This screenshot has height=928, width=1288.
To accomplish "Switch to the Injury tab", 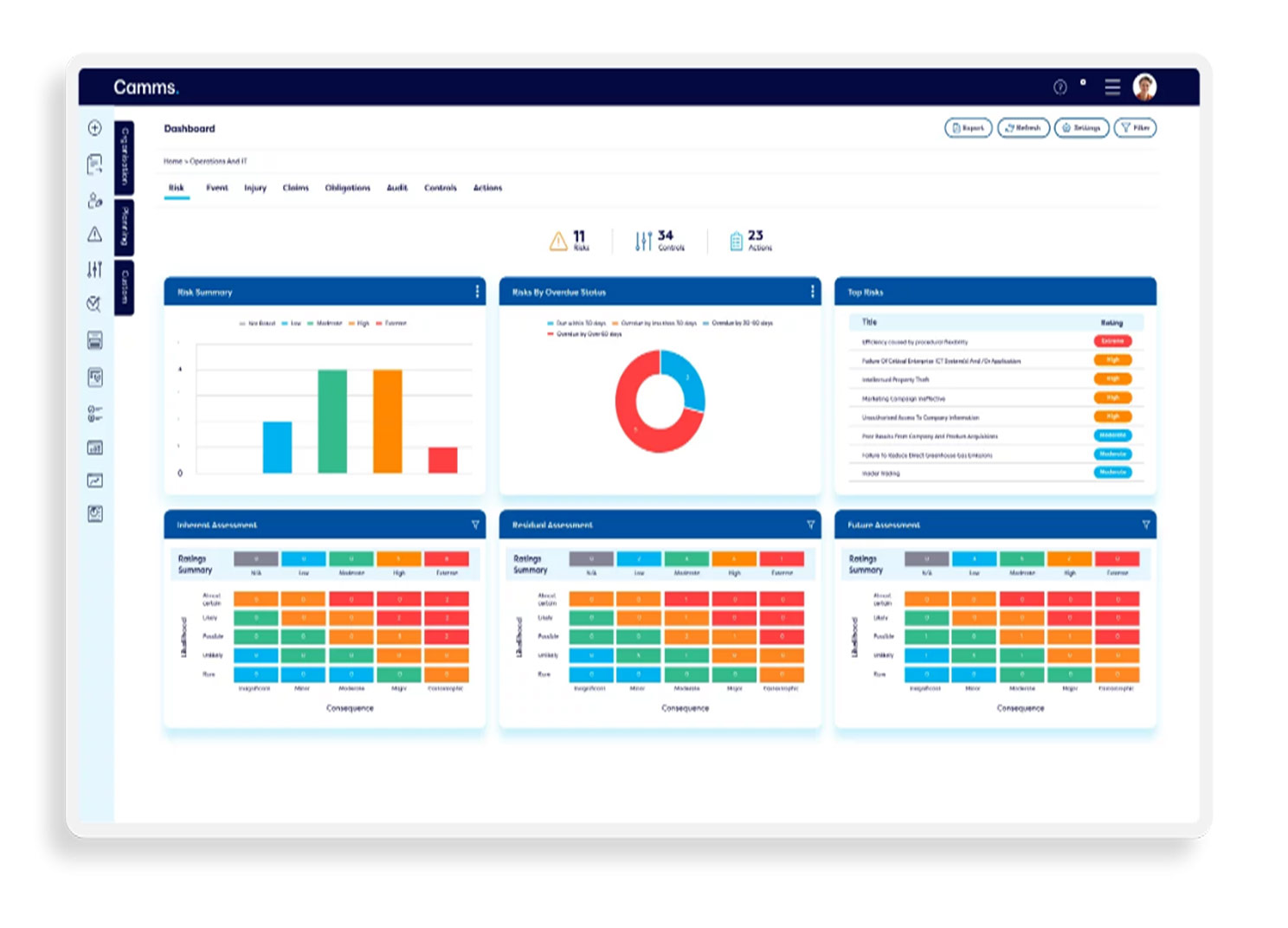I will click(255, 188).
